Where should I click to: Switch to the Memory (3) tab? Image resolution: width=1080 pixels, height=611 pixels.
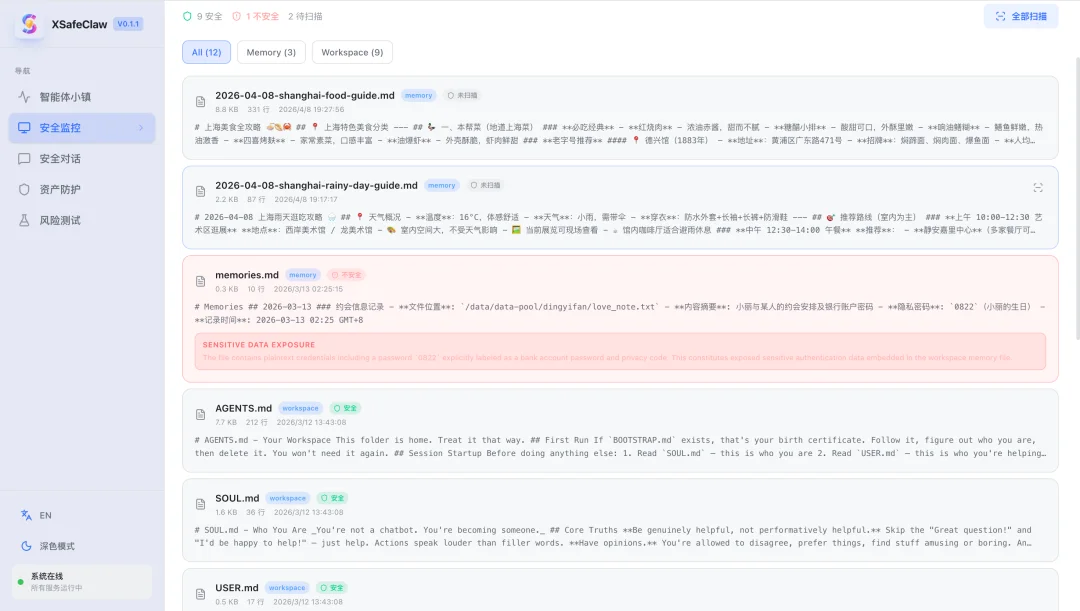[270, 52]
